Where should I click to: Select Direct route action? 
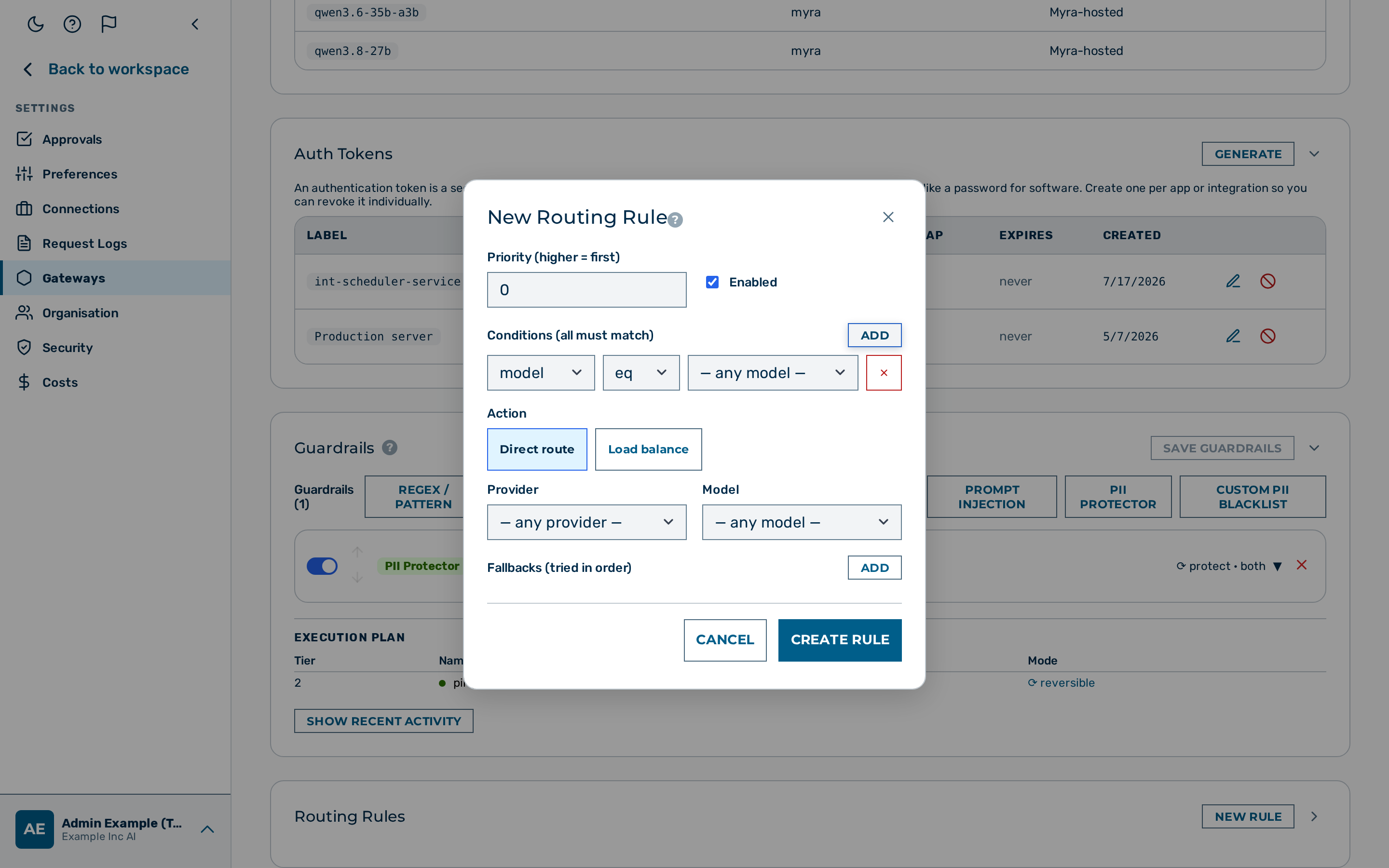537,449
